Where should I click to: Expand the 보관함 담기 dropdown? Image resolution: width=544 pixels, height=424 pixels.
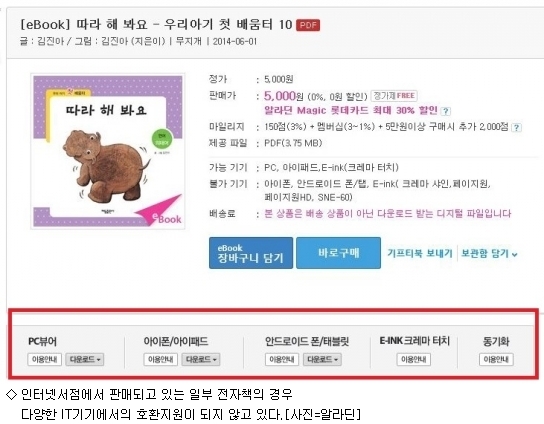489,253
